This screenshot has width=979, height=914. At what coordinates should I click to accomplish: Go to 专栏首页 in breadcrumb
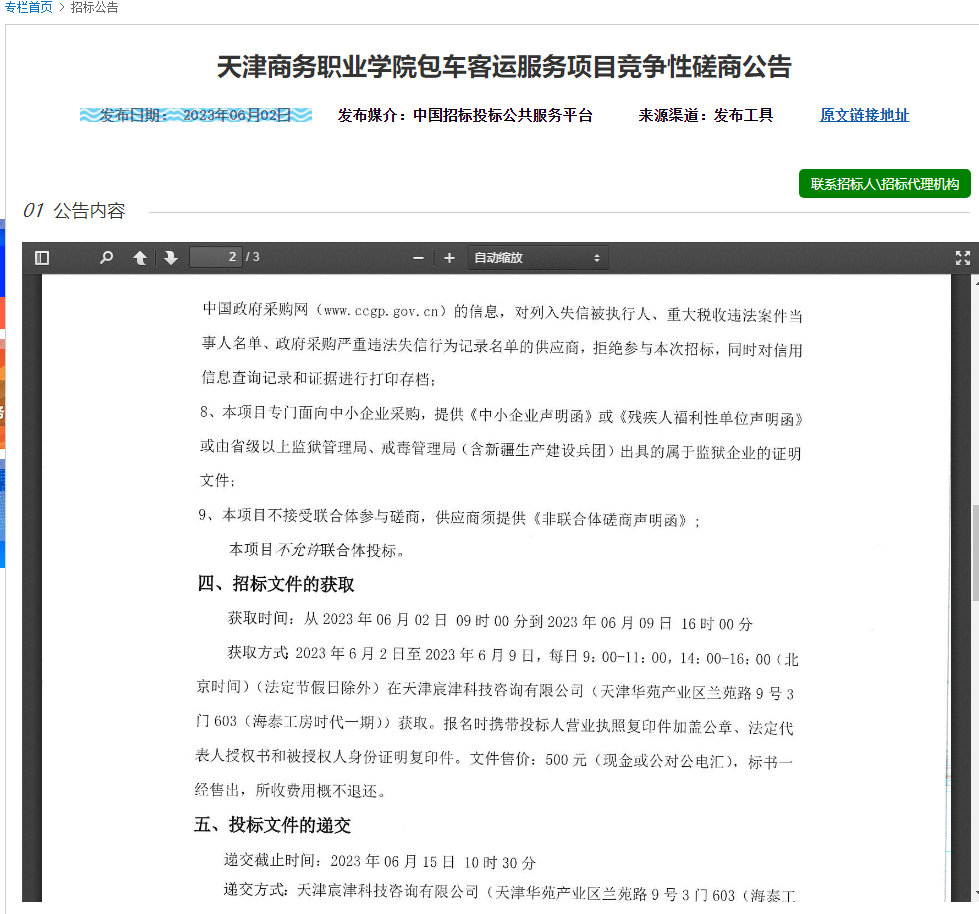point(28,7)
